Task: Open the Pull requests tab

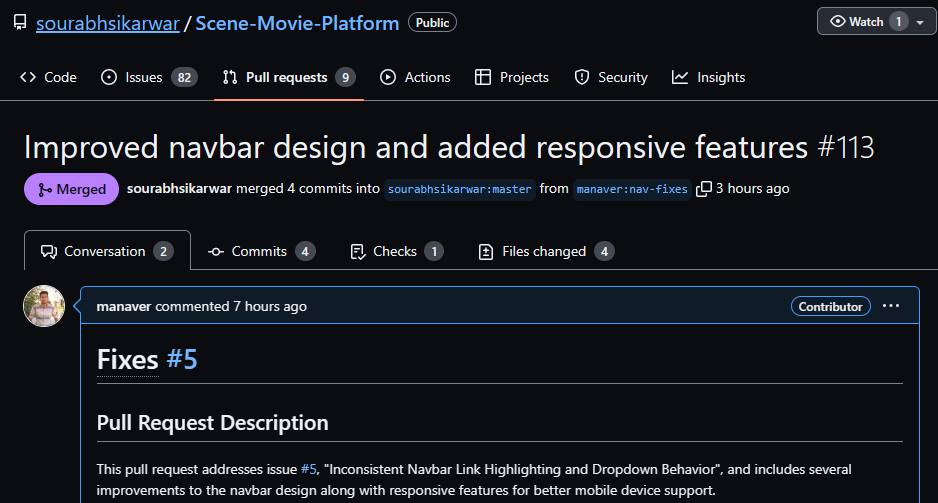Action: 289,77
